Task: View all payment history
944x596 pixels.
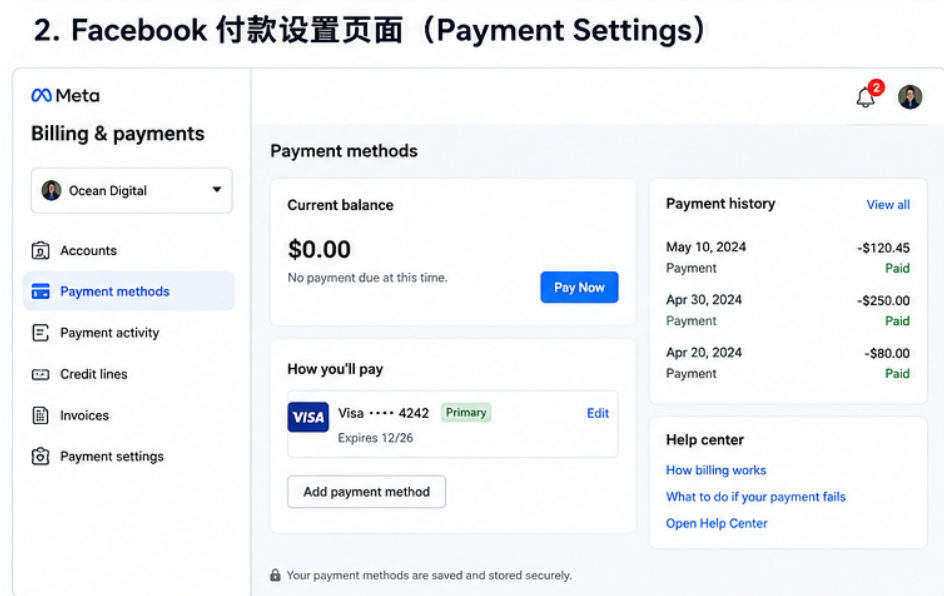Action: (x=888, y=205)
